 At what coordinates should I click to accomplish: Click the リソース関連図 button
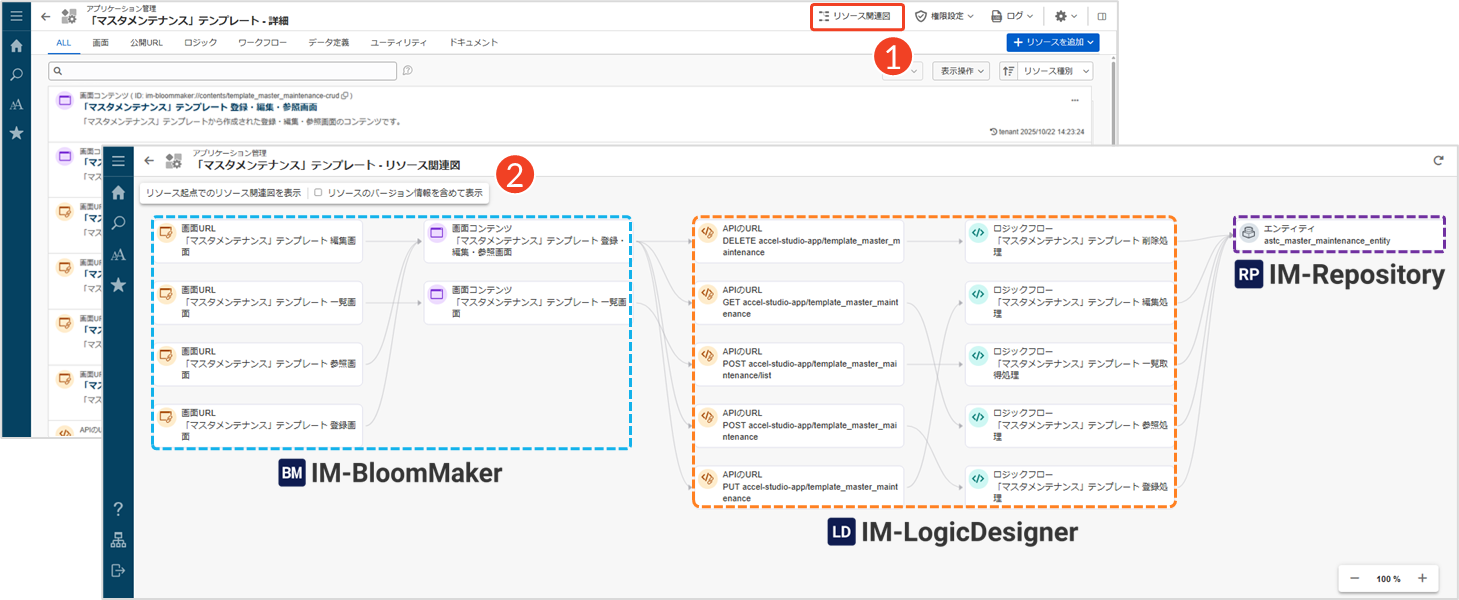pyautogui.click(x=856, y=16)
